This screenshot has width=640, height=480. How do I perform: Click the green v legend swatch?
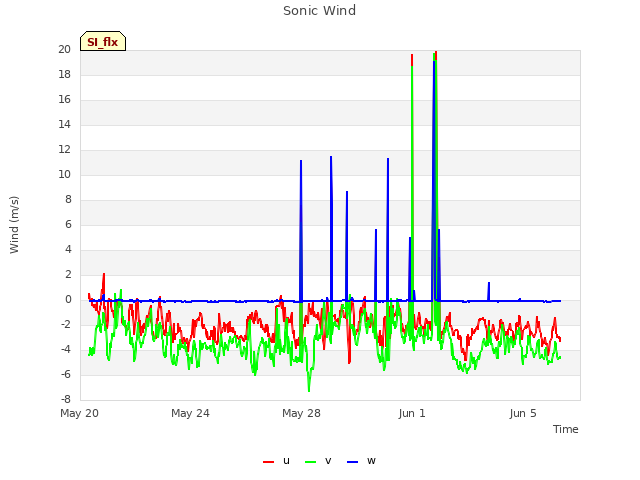pos(311,462)
